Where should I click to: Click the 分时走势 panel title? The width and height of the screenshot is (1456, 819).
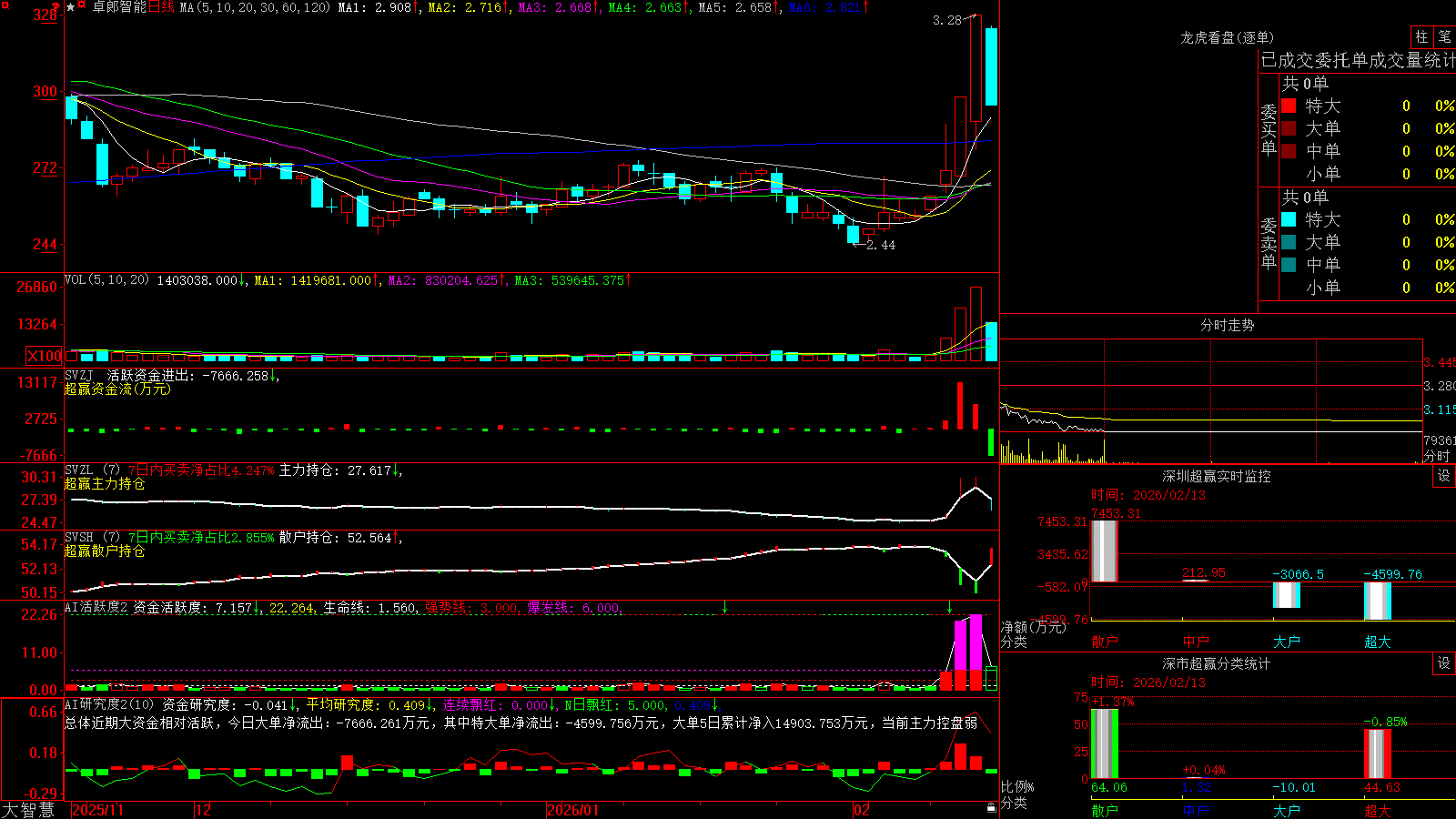point(1227,325)
